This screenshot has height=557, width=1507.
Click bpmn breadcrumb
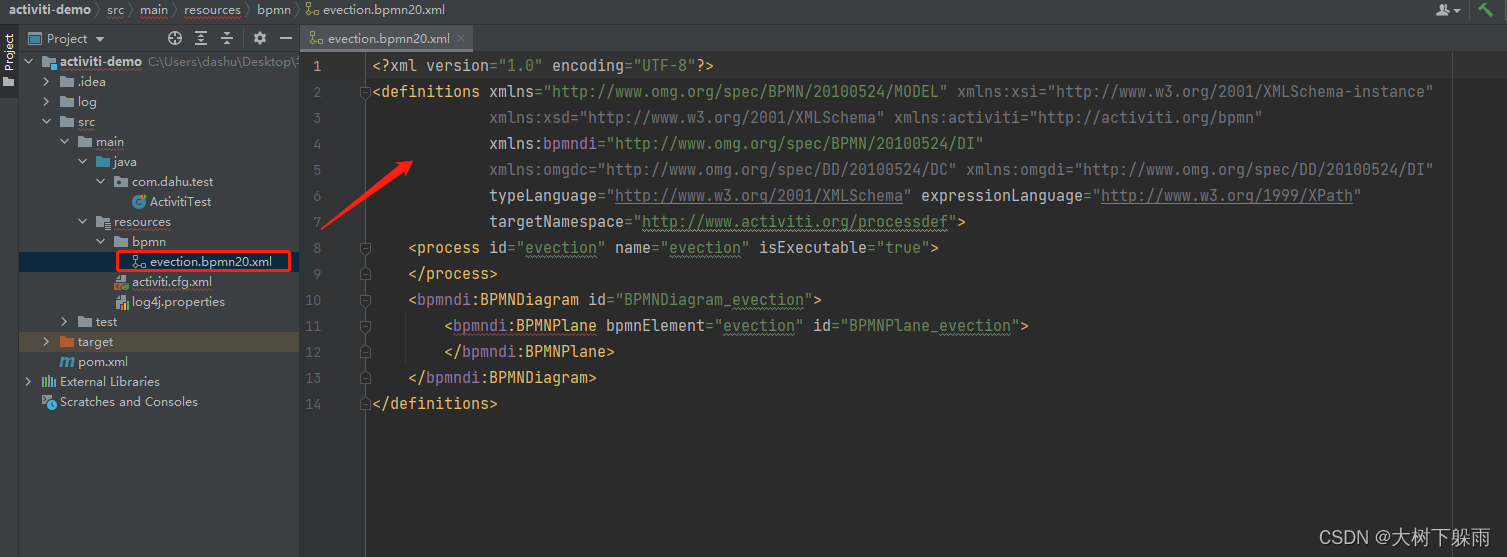coord(273,9)
